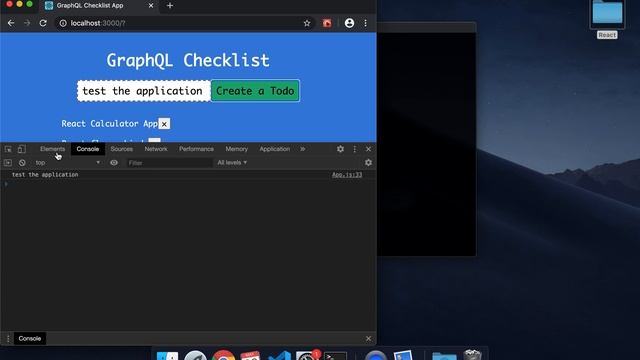
Task: Switch to the Application tab
Action: coord(275,149)
